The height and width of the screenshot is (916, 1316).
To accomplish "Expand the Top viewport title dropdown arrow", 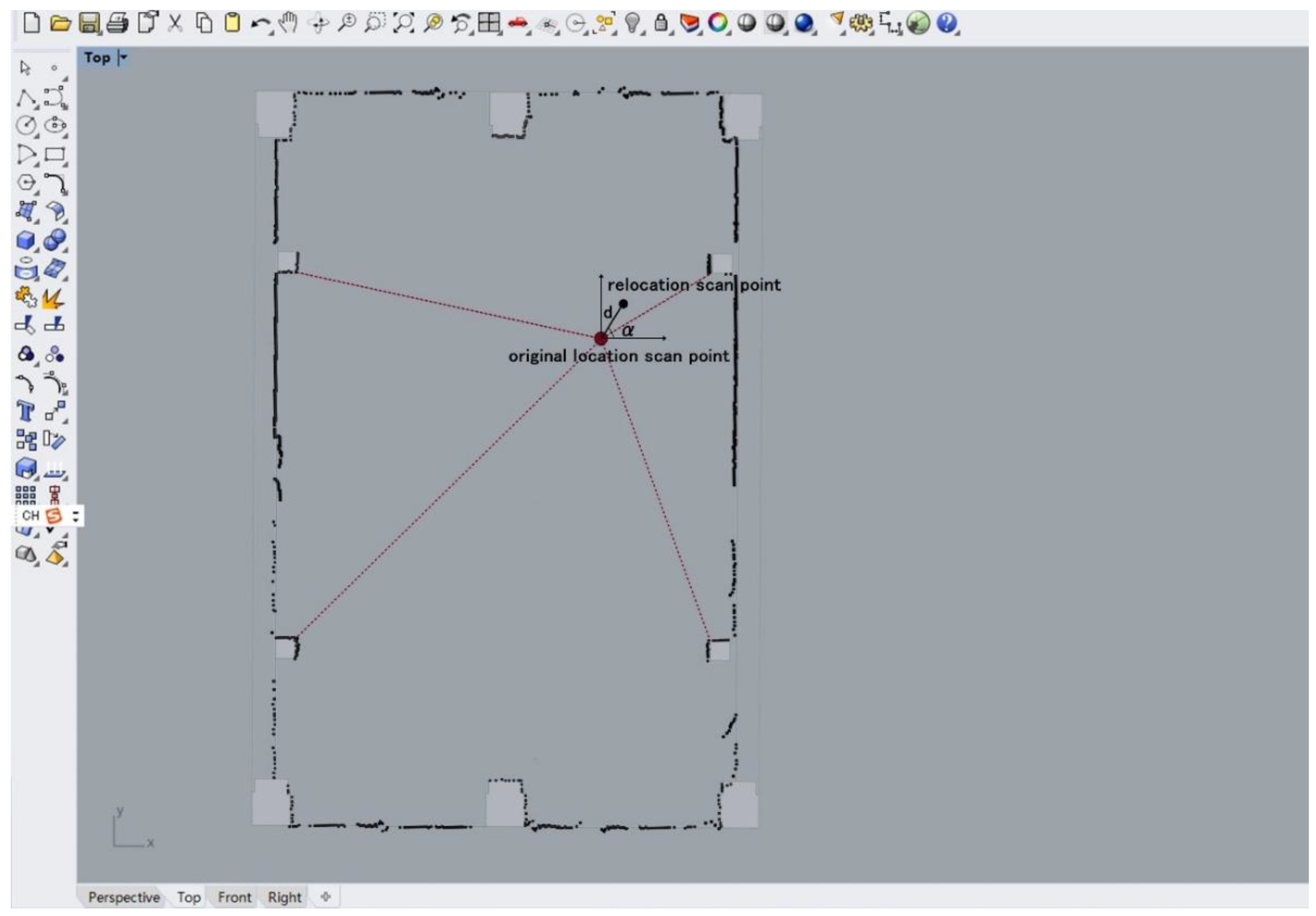I will [123, 57].
